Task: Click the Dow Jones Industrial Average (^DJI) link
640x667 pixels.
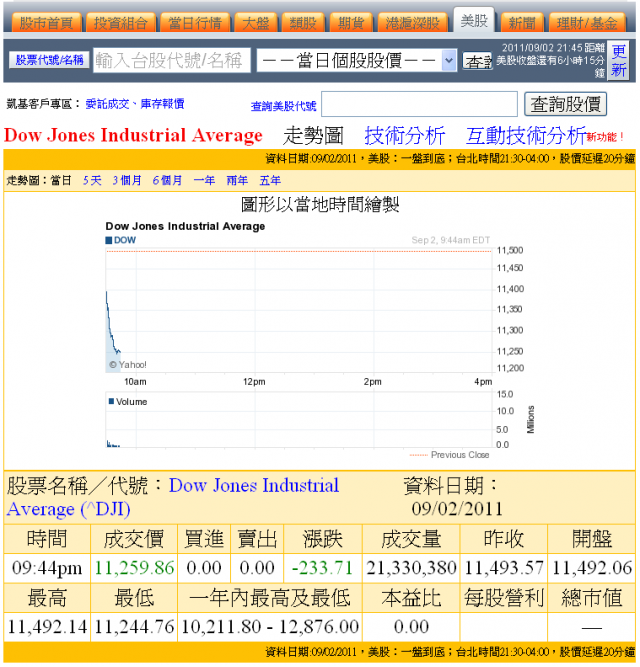Action: click(173, 497)
